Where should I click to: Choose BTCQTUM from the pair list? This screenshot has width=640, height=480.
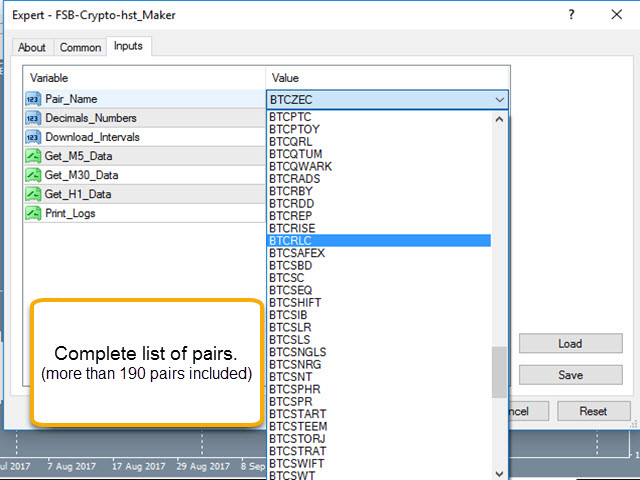pyautogui.click(x=379, y=154)
